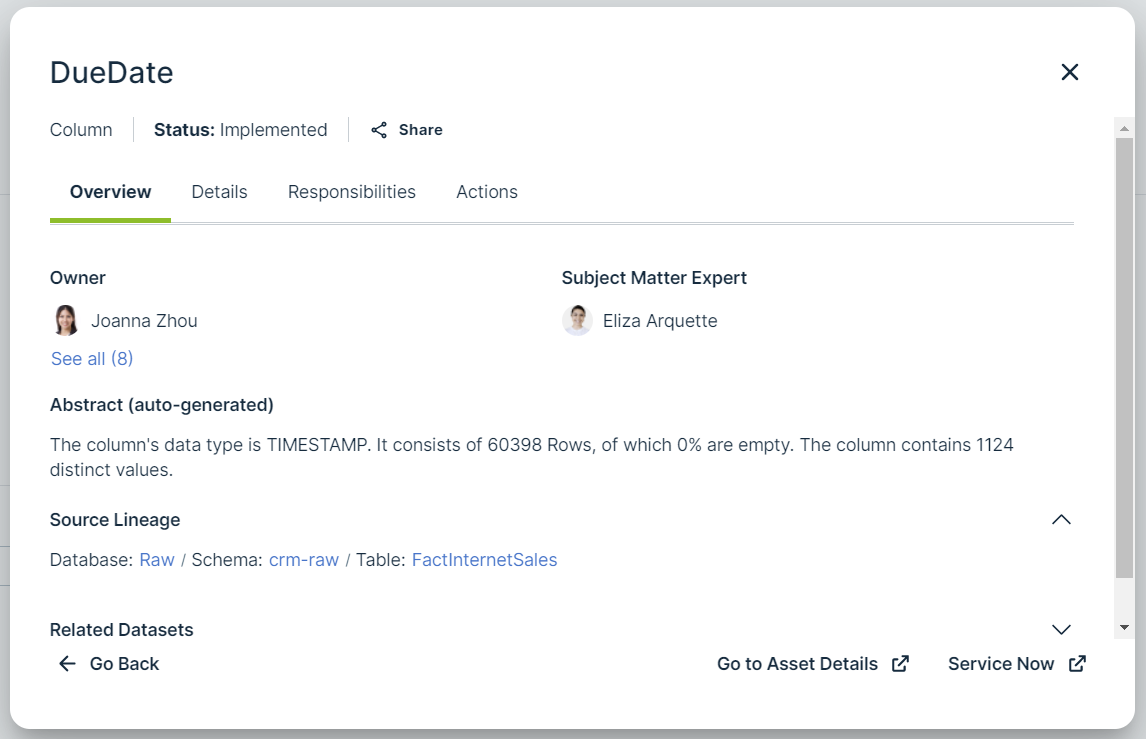Open the crm-raw schema link
Screen dimensions: 1146x739
pyautogui.click(x=304, y=560)
